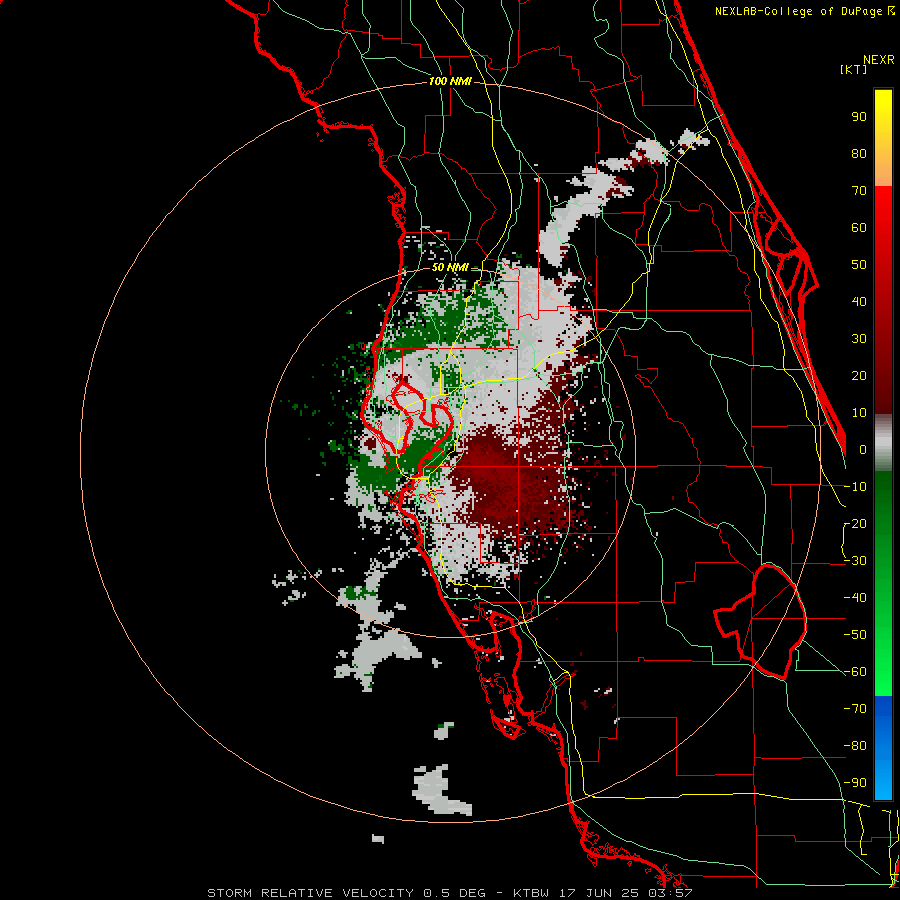Click the 100 NMI range ring label

tap(450, 81)
